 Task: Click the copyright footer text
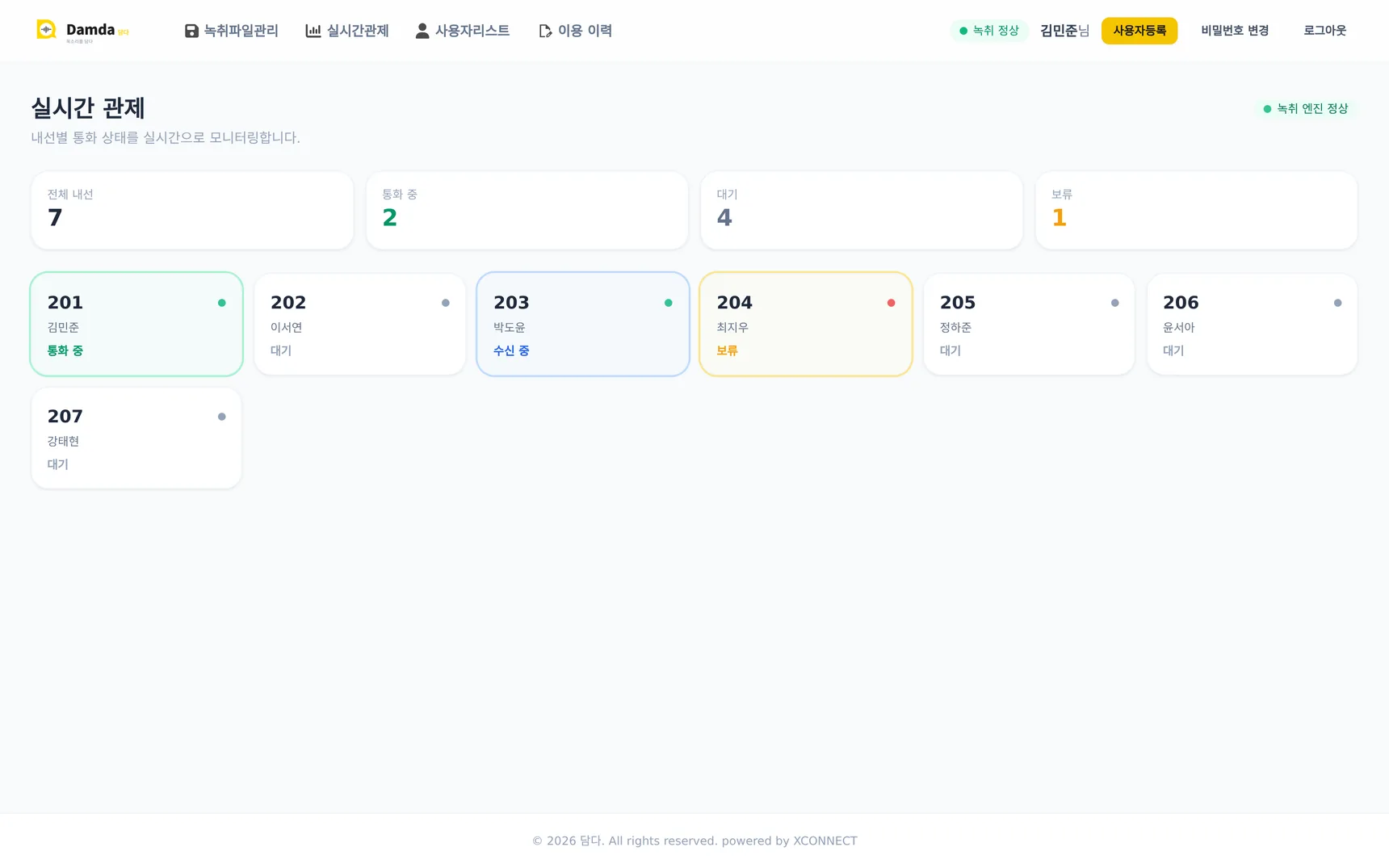point(694,841)
